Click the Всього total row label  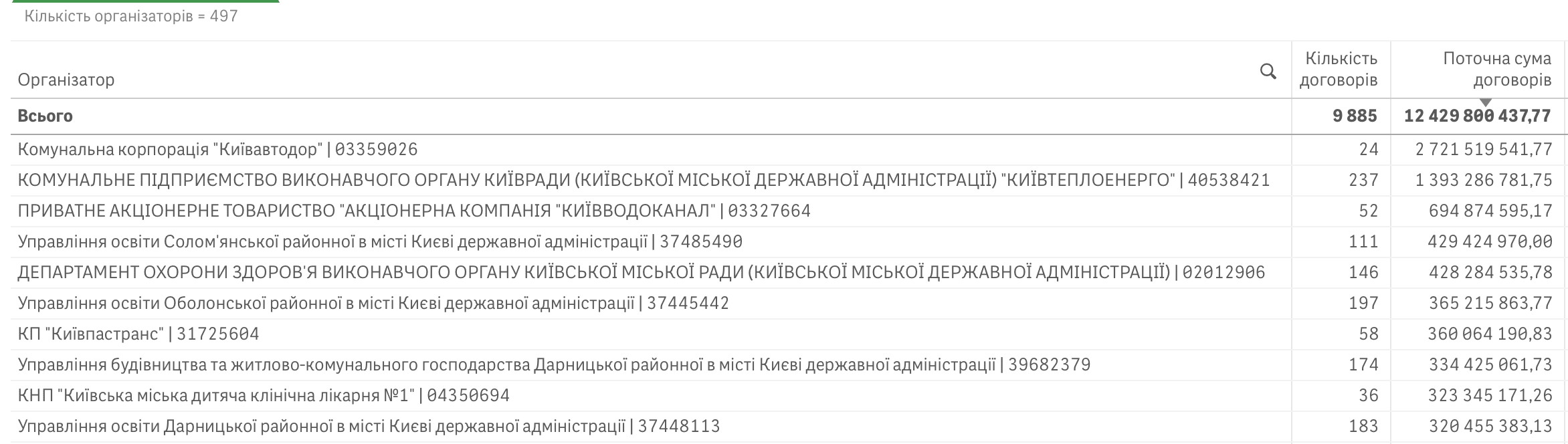pos(45,116)
